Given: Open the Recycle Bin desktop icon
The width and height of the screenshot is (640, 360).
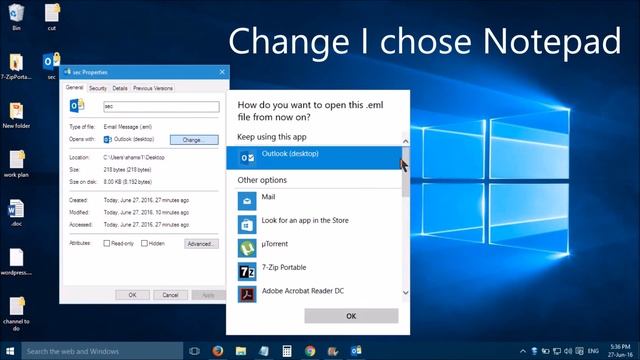Looking at the screenshot, I should 16,16.
